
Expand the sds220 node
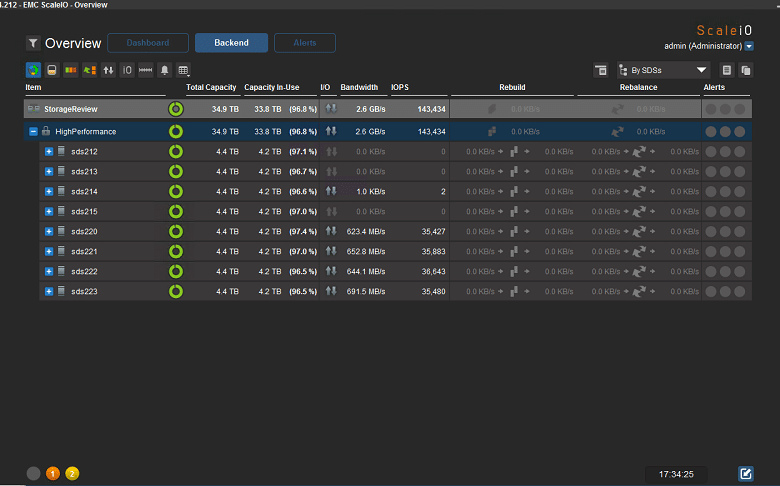49,231
